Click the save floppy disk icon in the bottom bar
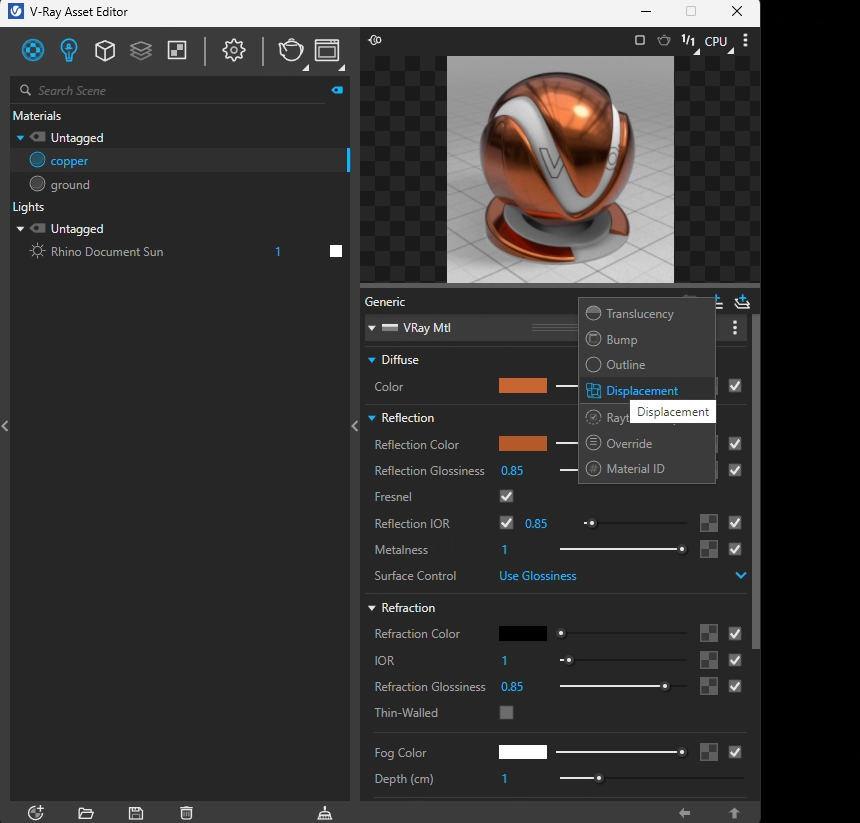Viewport: 860px width, 823px height. [x=136, y=813]
